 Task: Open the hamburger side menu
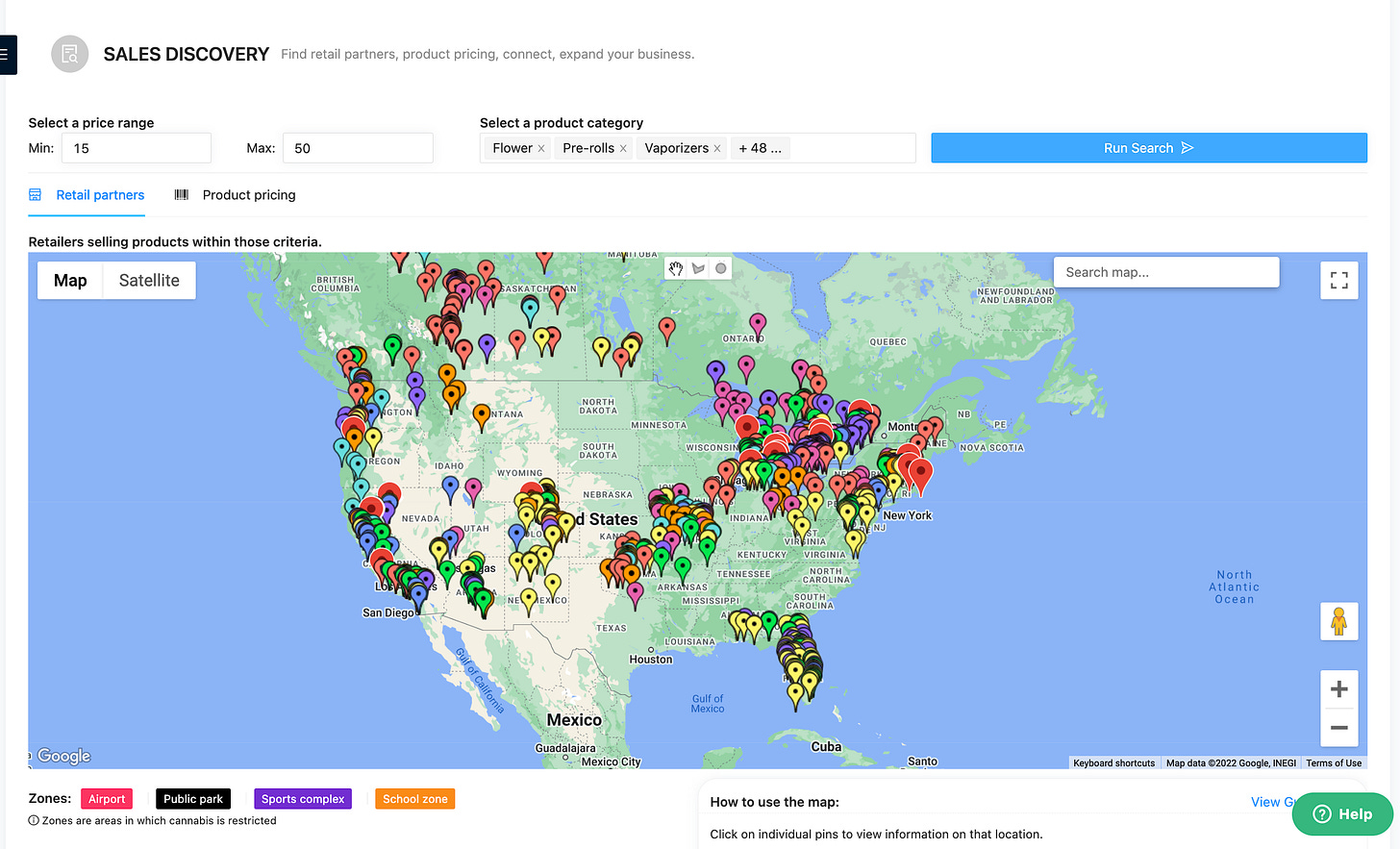(x=6, y=55)
